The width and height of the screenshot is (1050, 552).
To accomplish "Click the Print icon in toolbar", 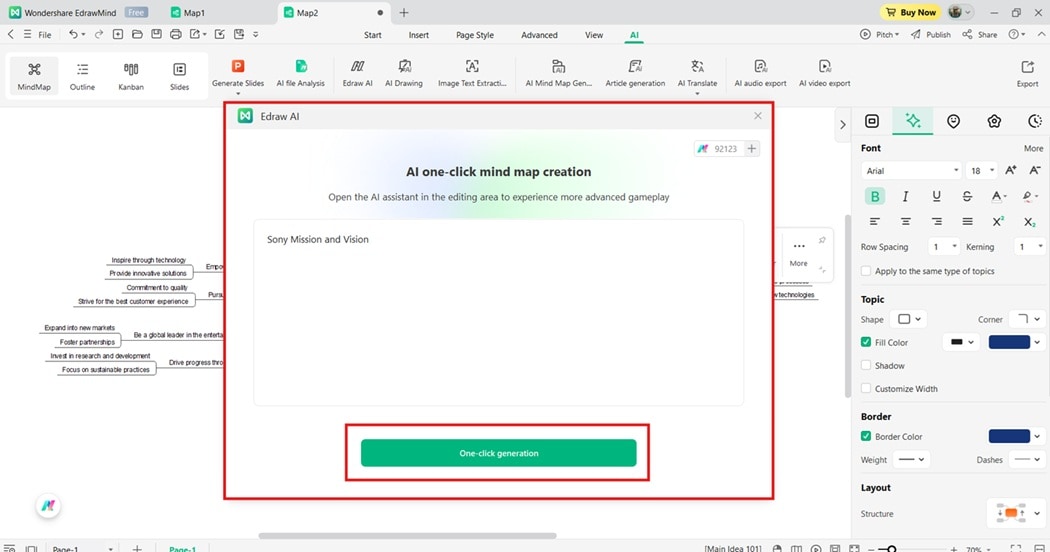I will (175, 34).
